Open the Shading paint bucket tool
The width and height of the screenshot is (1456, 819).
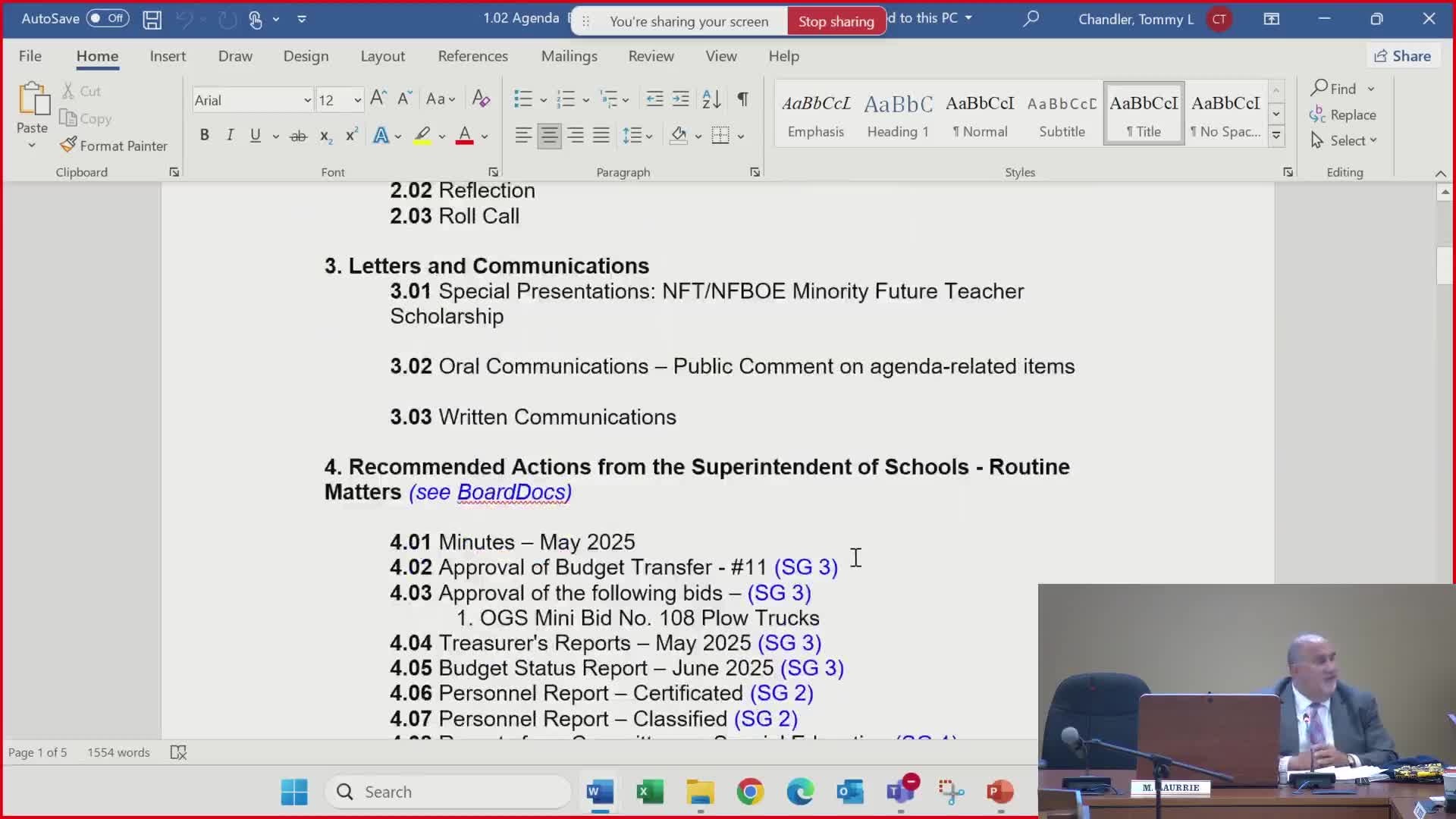pos(679,136)
